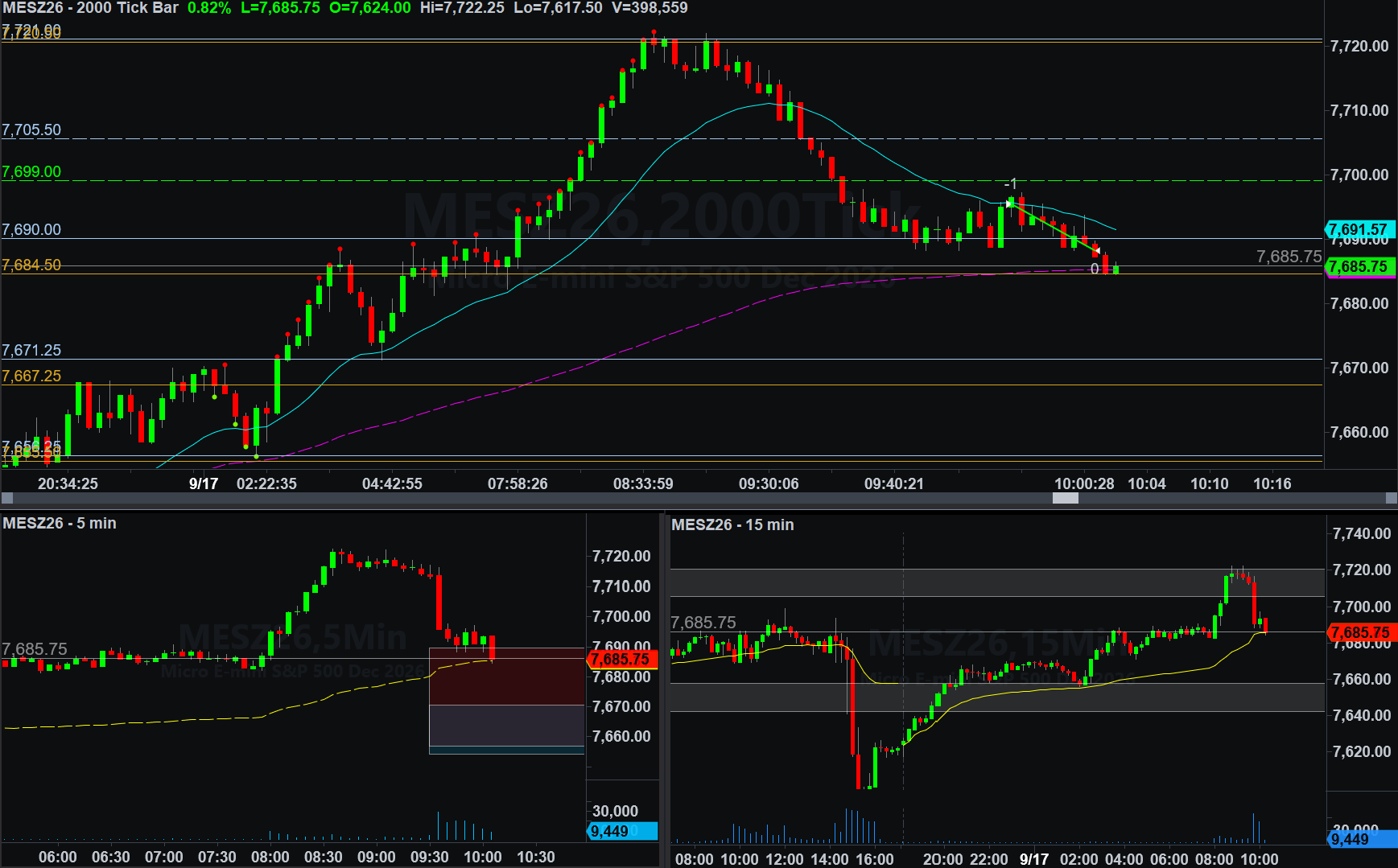Click the 7,685.75 label at left of 5 min chart
1398x868 pixels.
pos(35,649)
